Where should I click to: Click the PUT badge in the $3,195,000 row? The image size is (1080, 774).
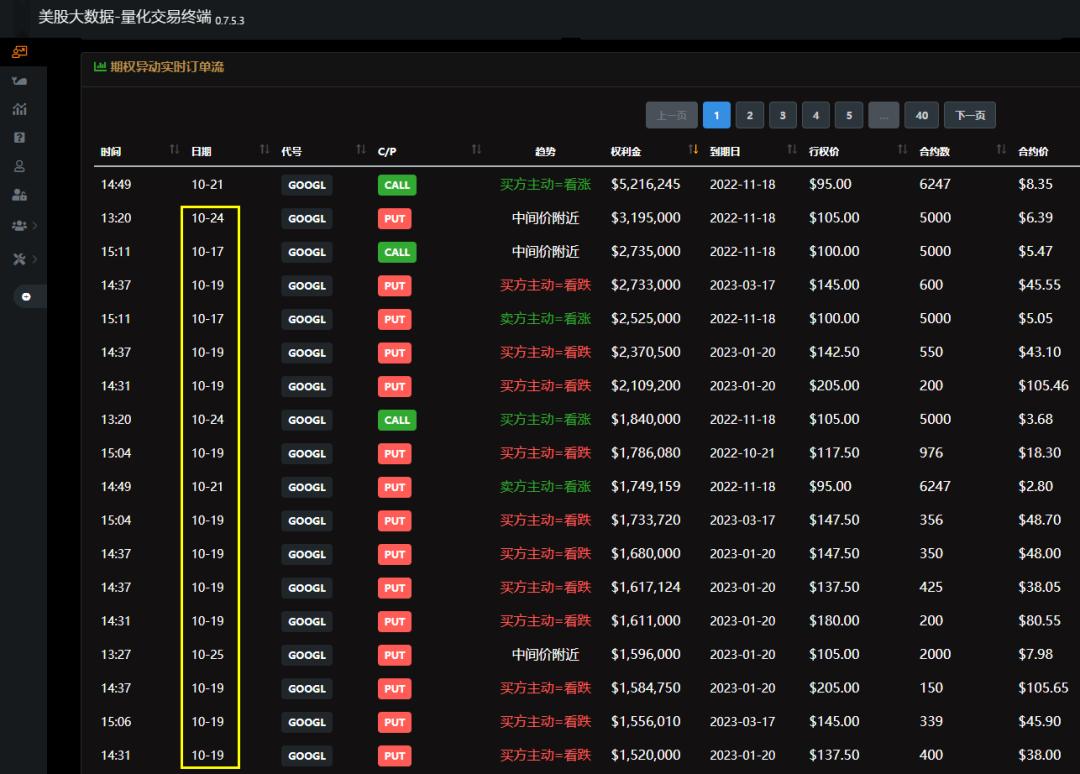point(395,218)
